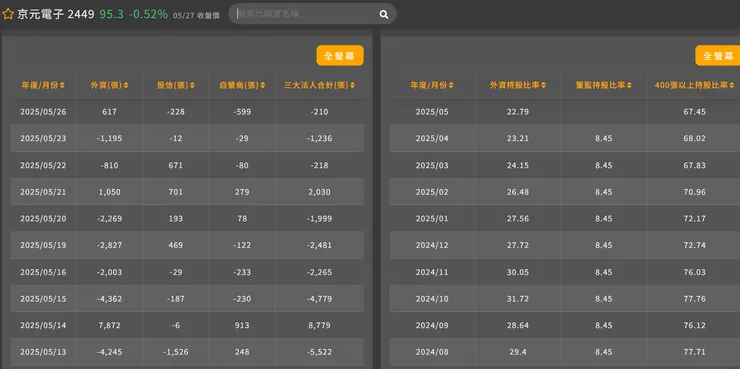The image size is (740, 369).
Task: Focus the stock code search field
Action: pyautogui.click(x=312, y=14)
